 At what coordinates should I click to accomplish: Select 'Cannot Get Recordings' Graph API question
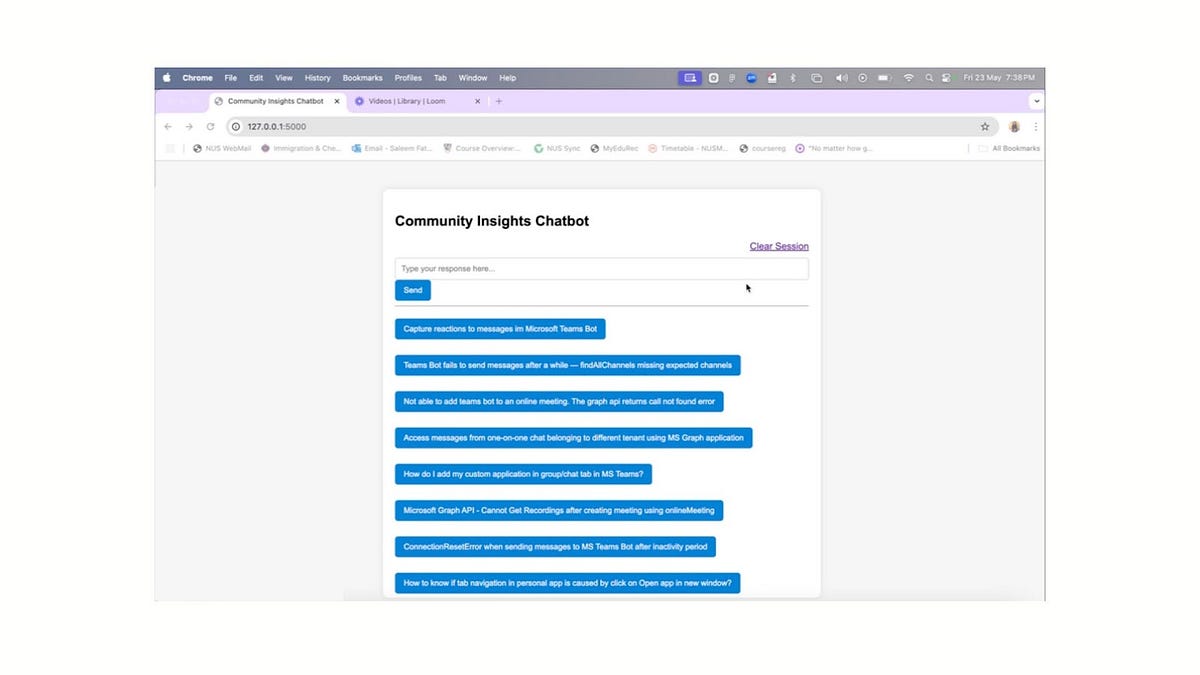click(x=559, y=510)
